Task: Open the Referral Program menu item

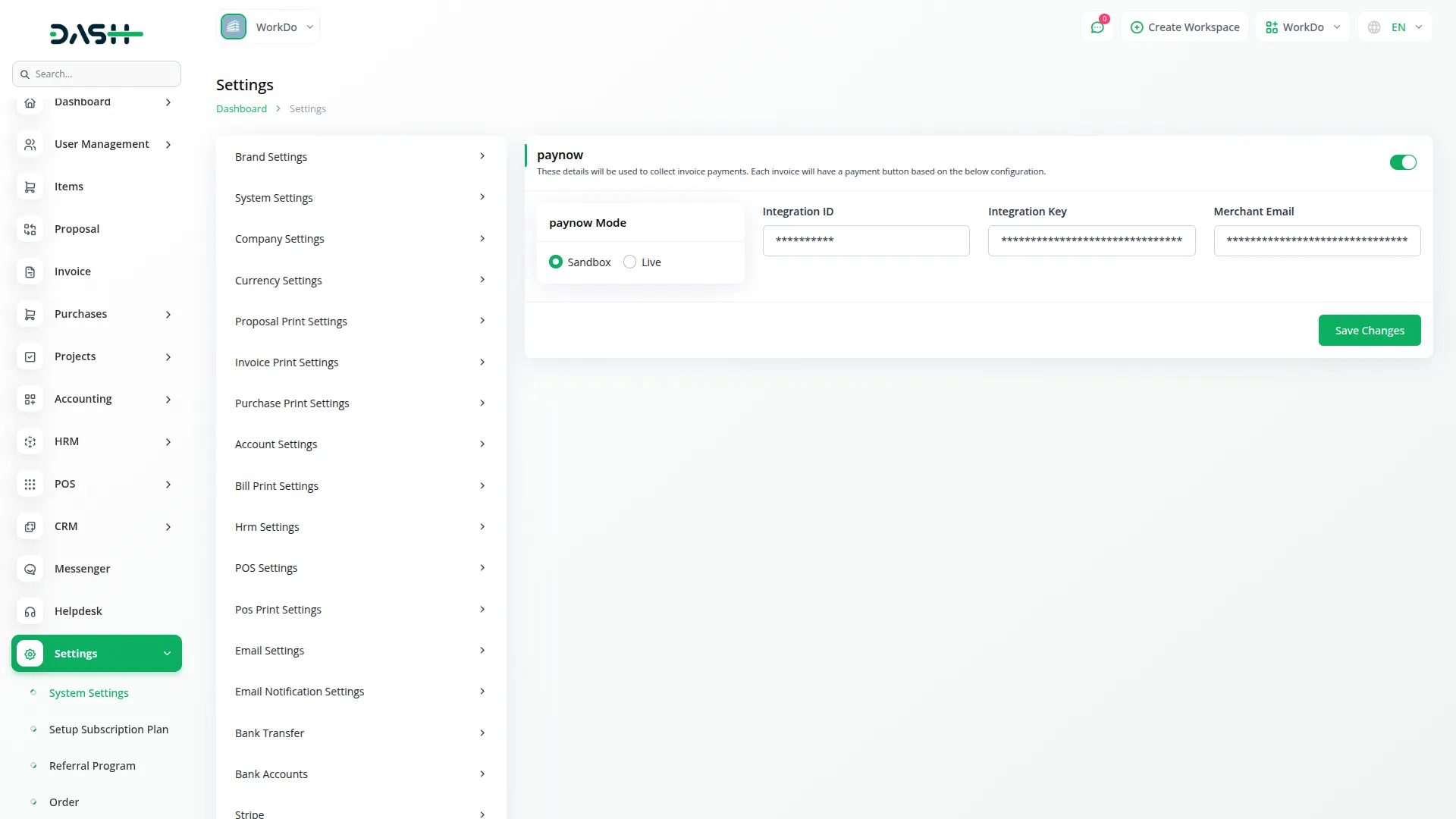Action: click(x=92, y=765)
